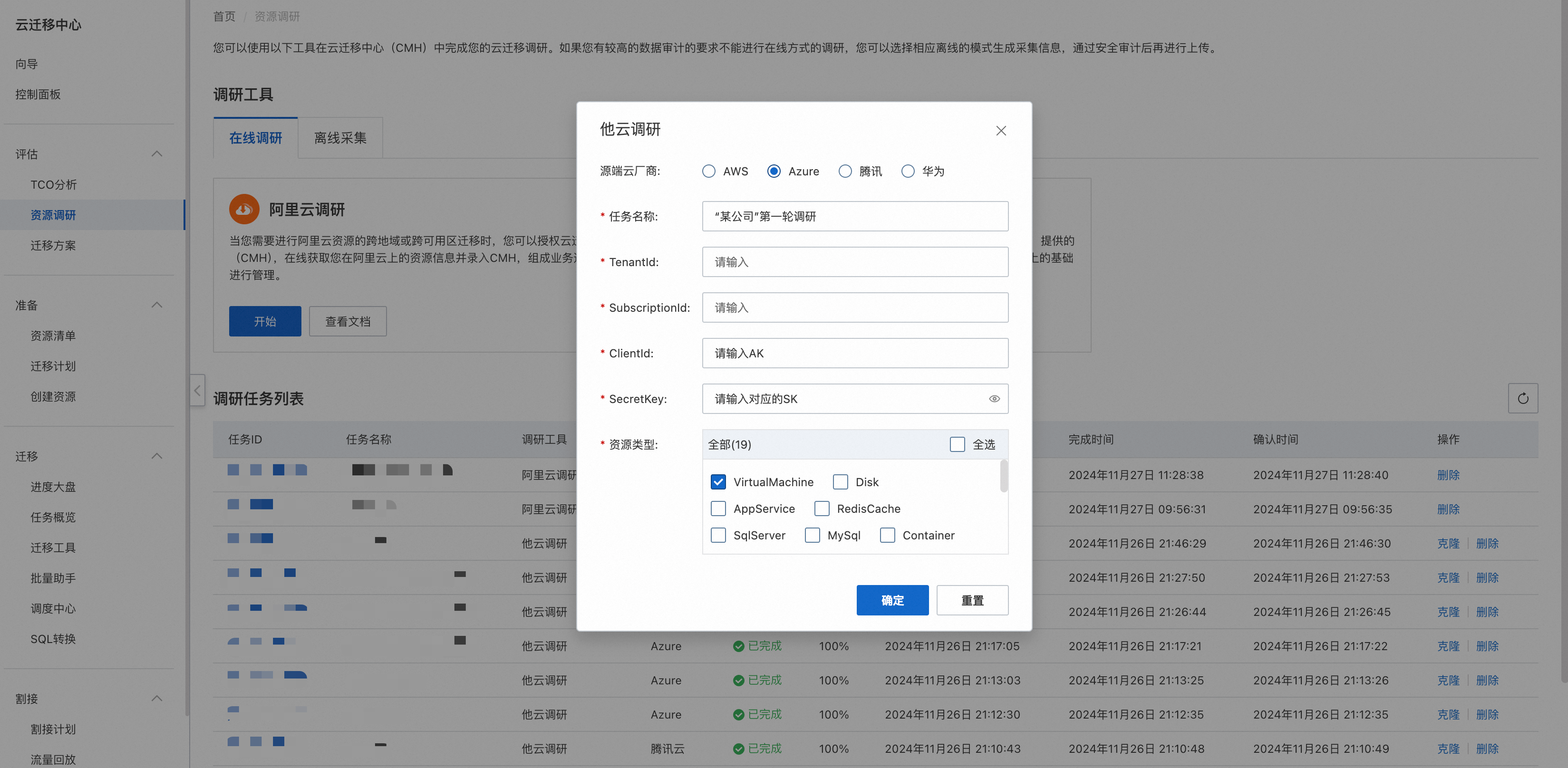Click the resource type list scrollbar
Viewport: 1568px width, 768px height.
coord(1004,476)
